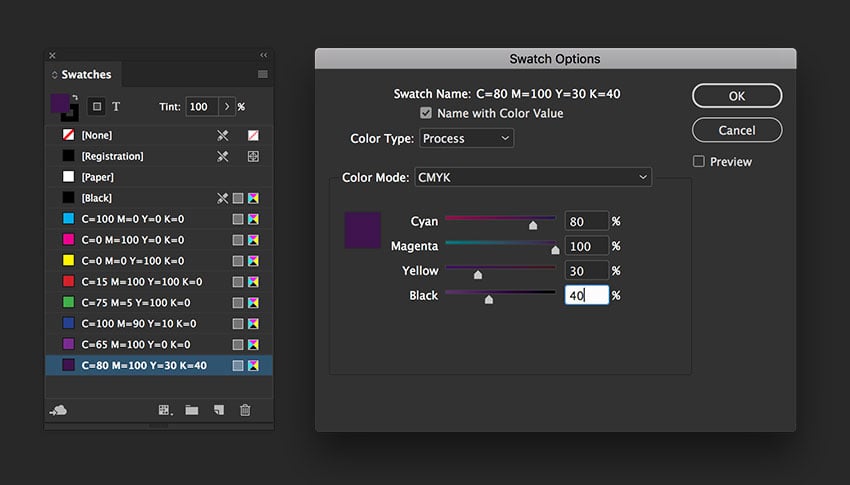The image size is (850, 485).
Task: Select swatch C=0 M=100 Y=0 K=0
Action: click(159, 240)
